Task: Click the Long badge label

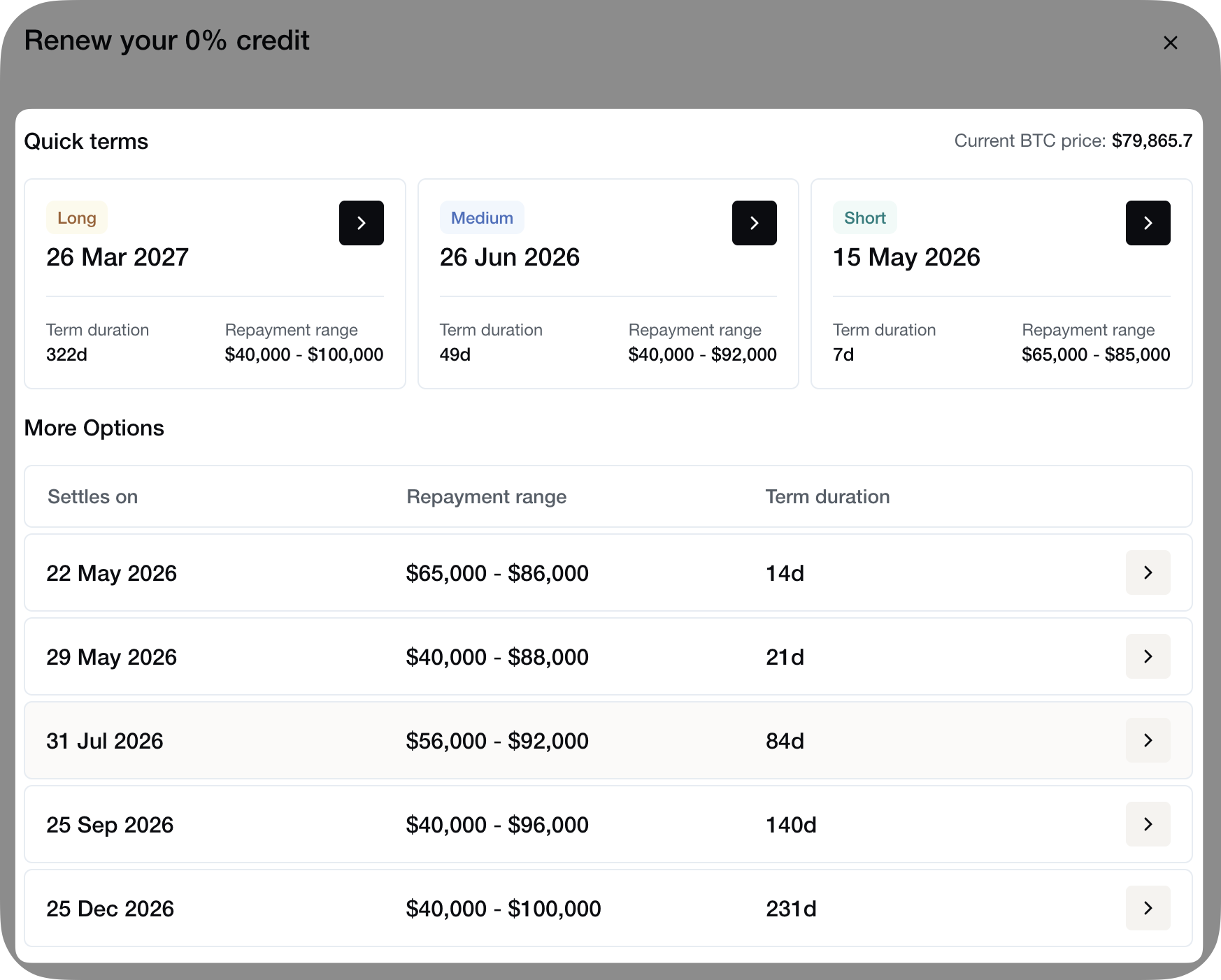Action: [77, 218]
